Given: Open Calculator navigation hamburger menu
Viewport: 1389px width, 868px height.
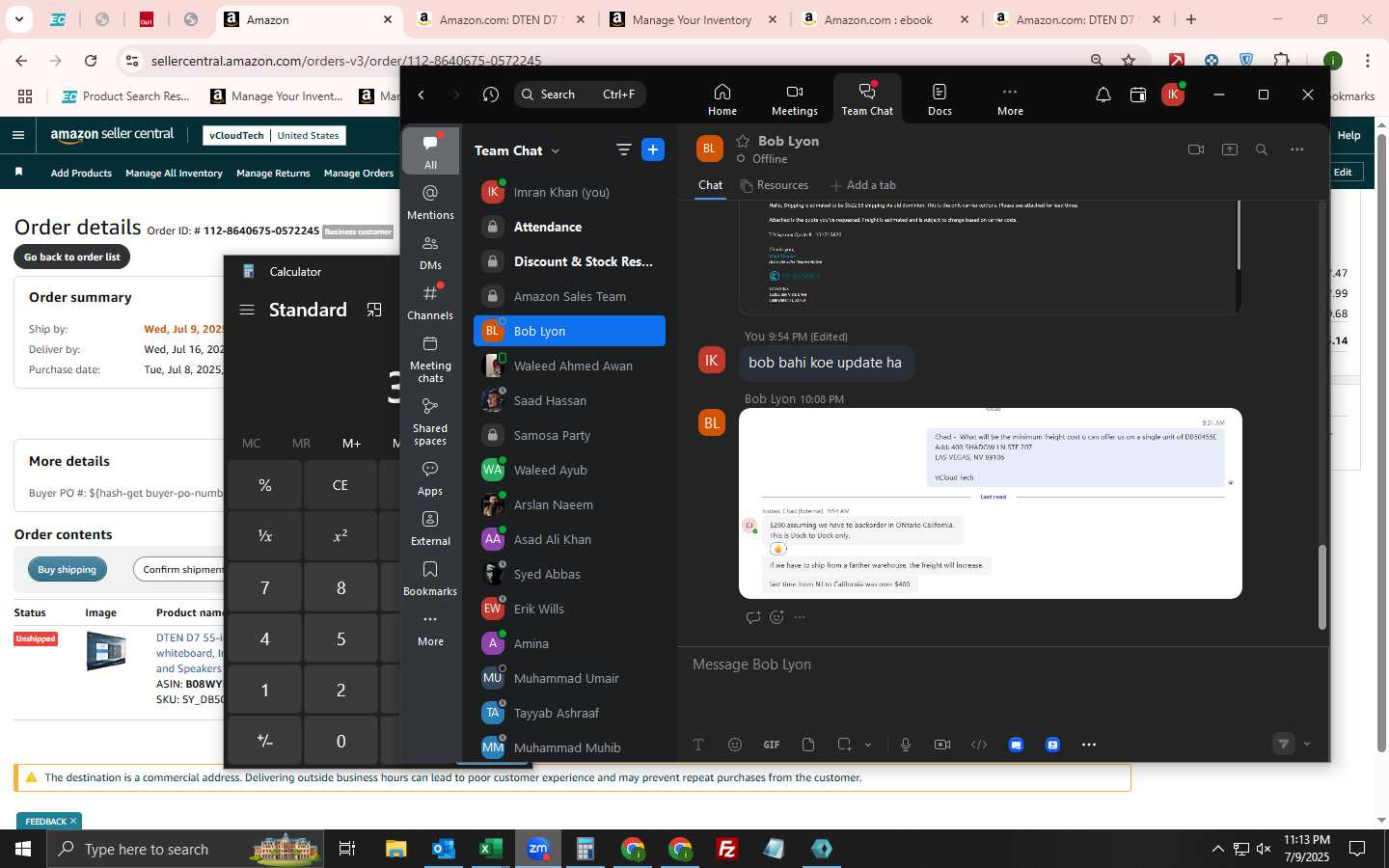Looking at the screenshot, I should [247, 310].
